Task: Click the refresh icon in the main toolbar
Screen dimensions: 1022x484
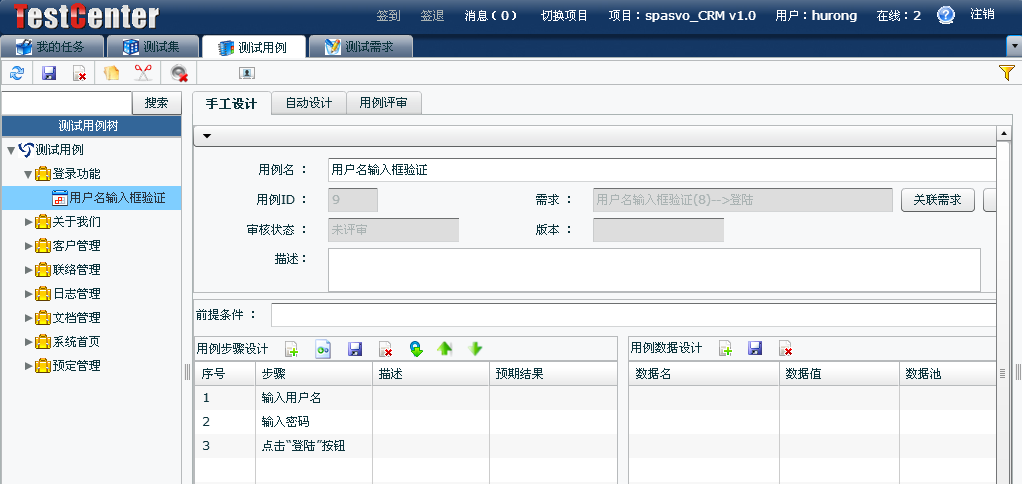Action: 17,73
